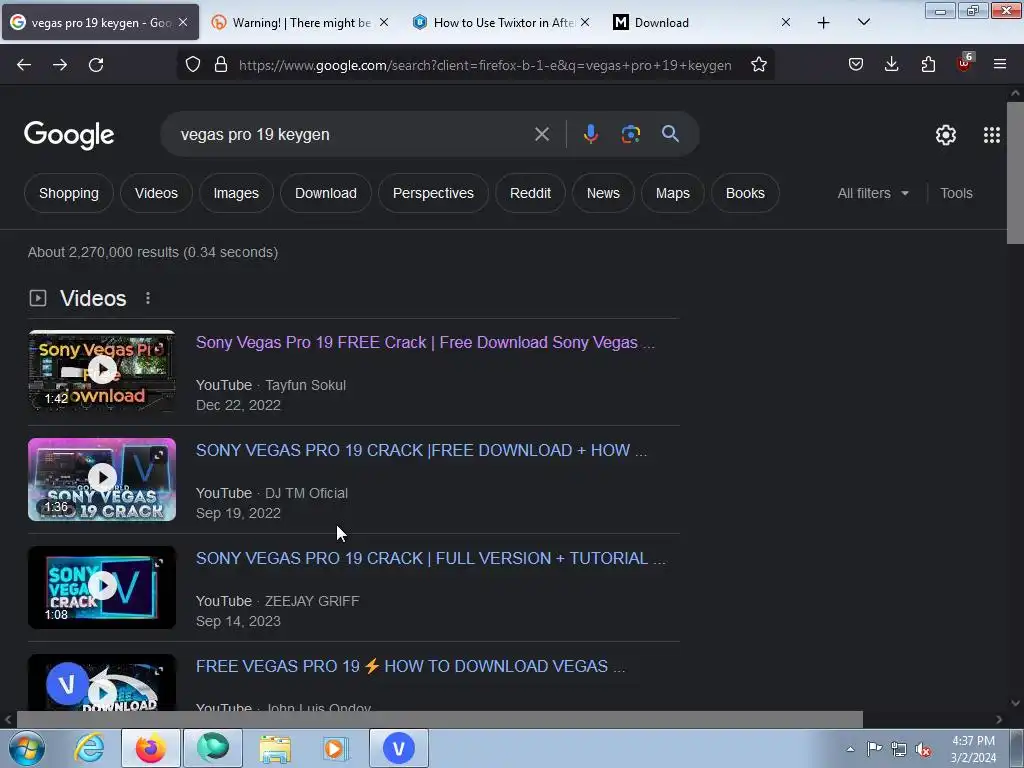The image size is (1024, 768).
Task: Open the muted volume tray icon
Action: pos(923,750)
